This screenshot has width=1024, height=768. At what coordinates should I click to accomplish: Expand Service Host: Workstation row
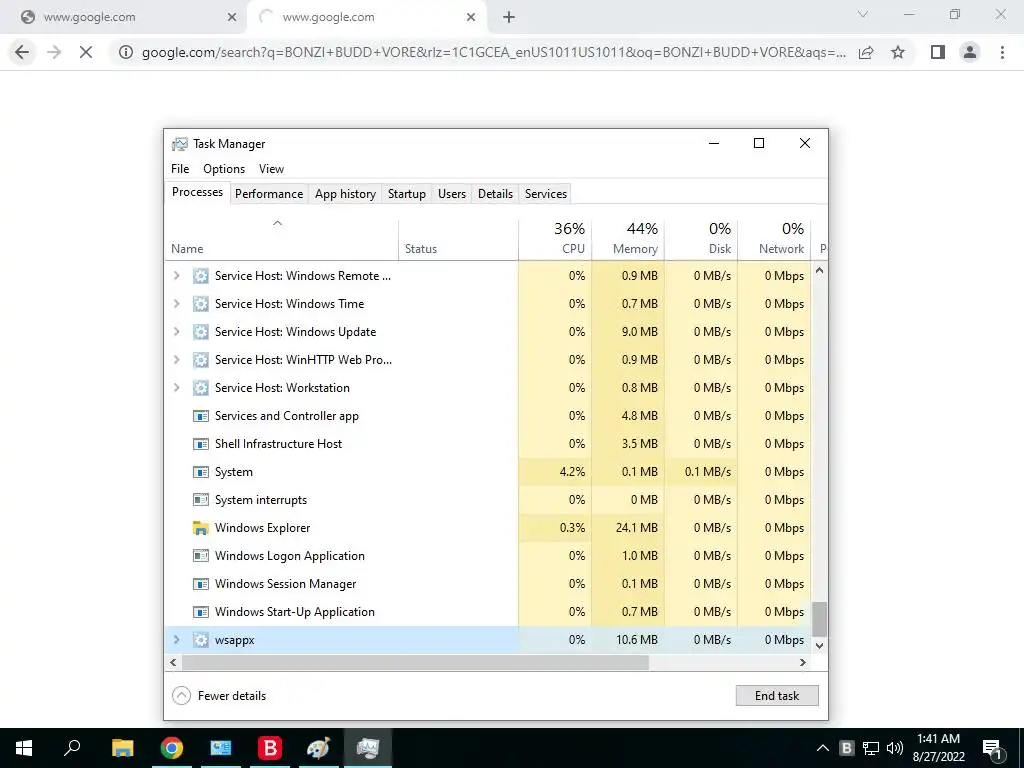coord(176,388)
